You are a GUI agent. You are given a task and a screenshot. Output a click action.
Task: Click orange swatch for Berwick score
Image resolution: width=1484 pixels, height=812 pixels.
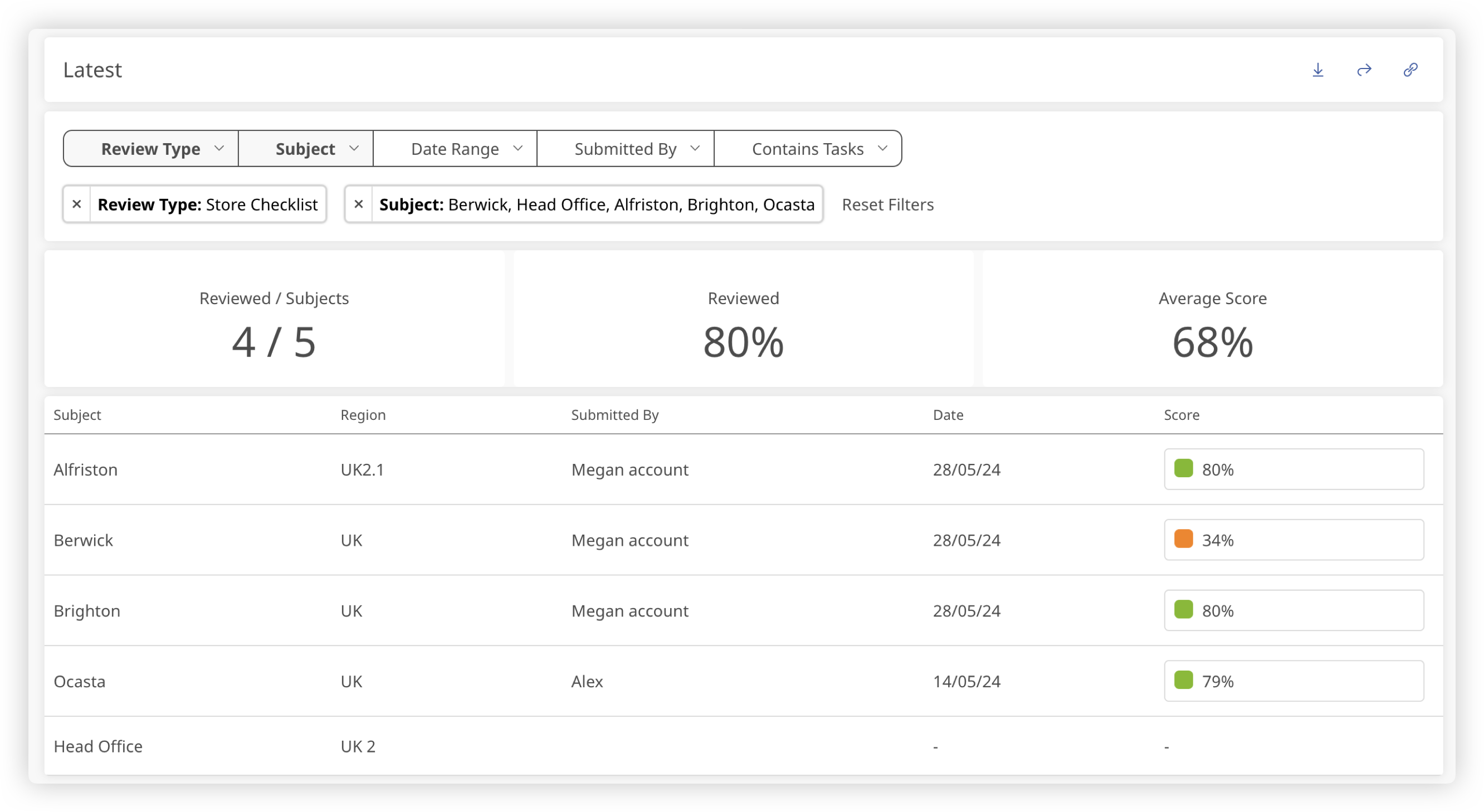click(1183, 539)
